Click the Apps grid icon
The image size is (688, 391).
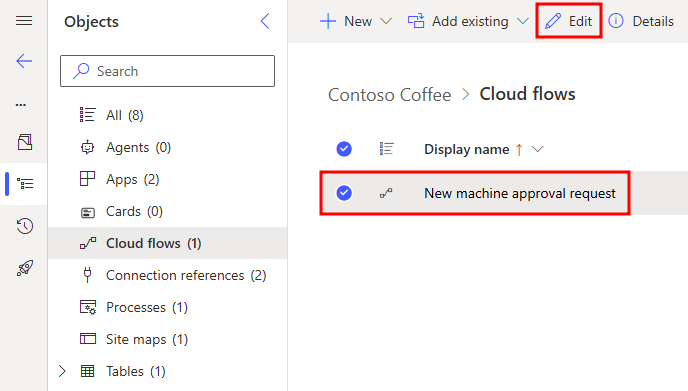[87, 179]
